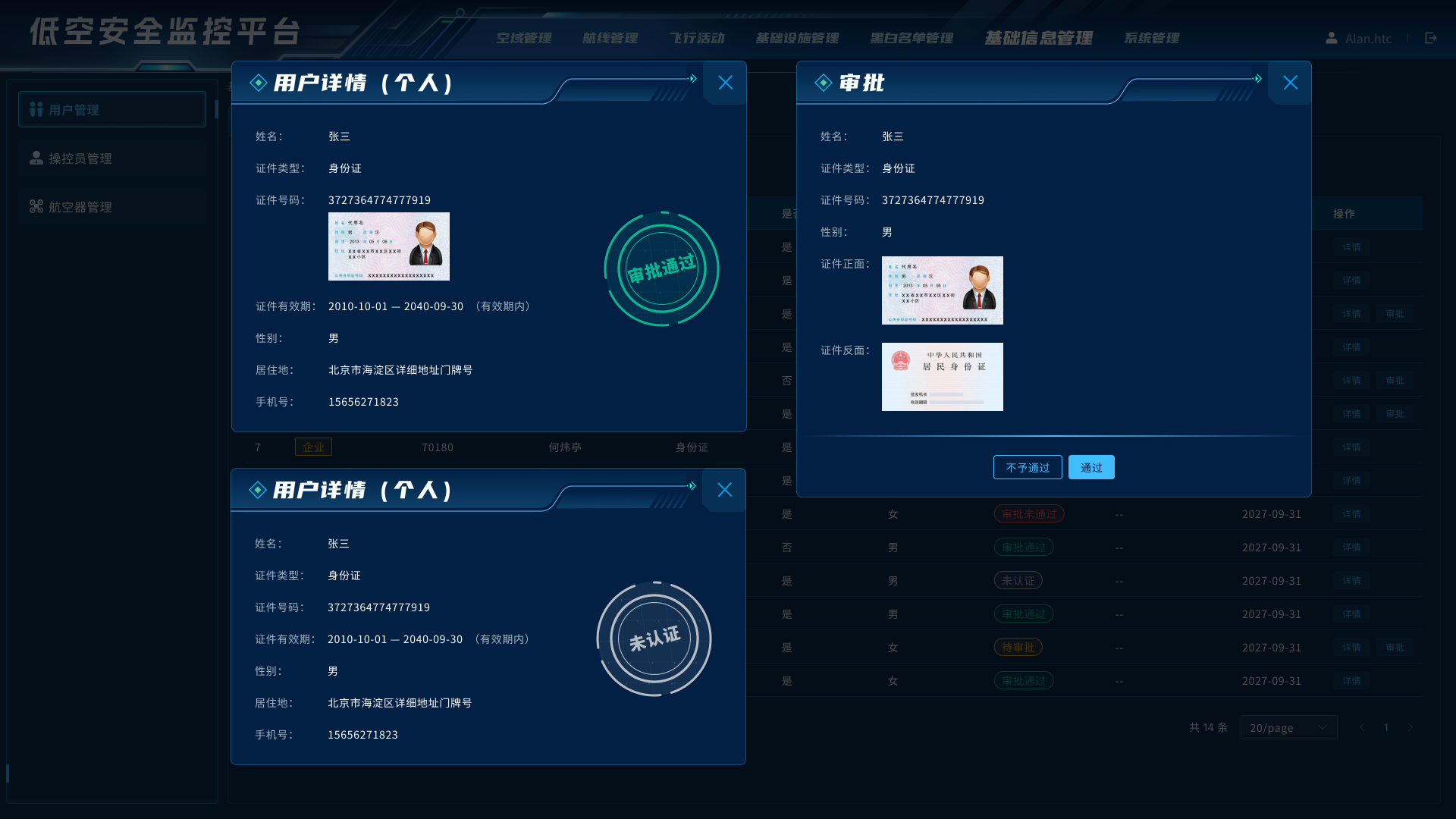This screenshot has width=1456, height=819.
Task: Click 详情 link in 审批未通过 row
Action: click(x=1351, y=514)
